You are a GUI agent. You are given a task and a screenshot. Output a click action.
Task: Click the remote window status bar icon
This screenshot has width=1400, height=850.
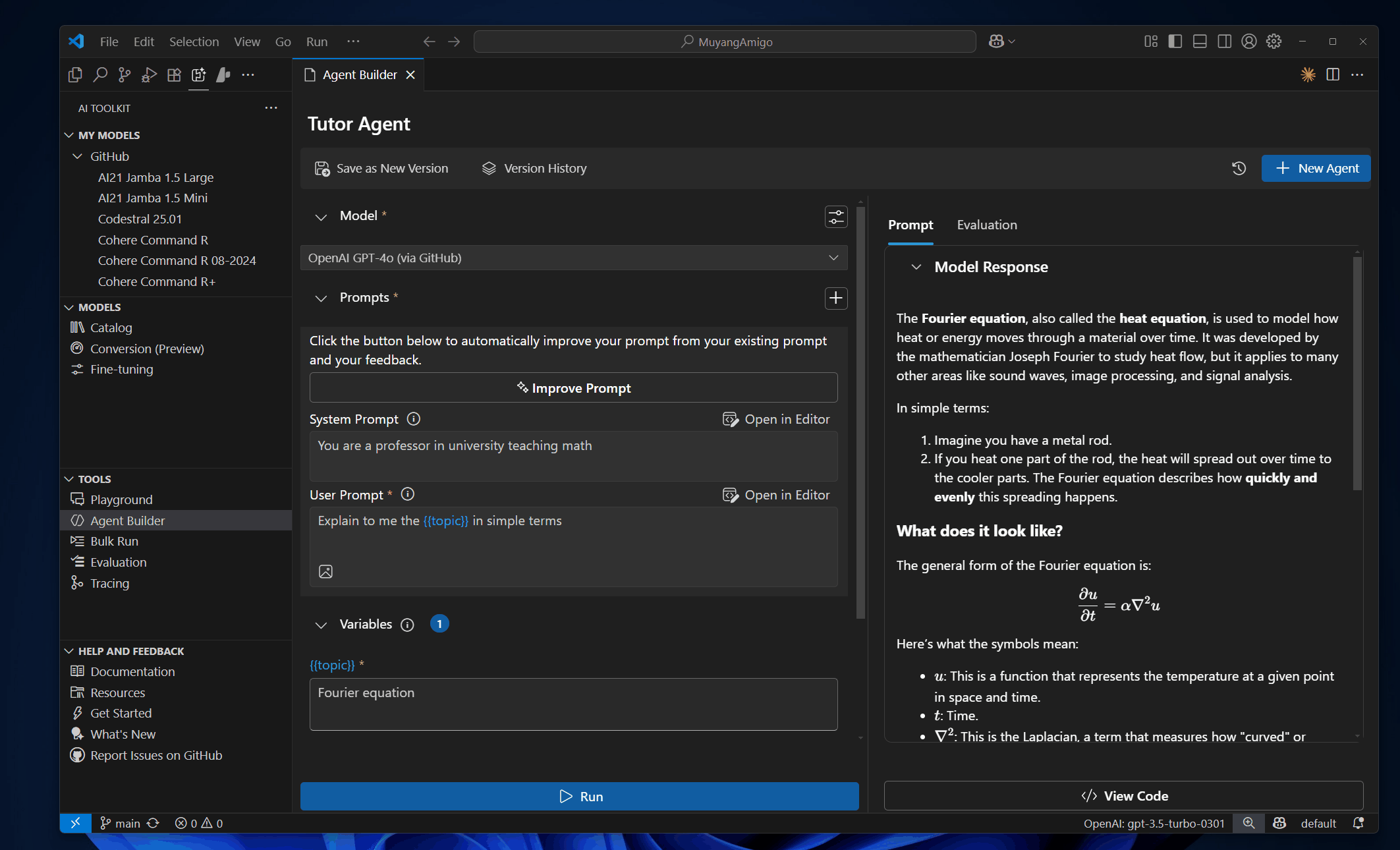click(x=76, y=823)
